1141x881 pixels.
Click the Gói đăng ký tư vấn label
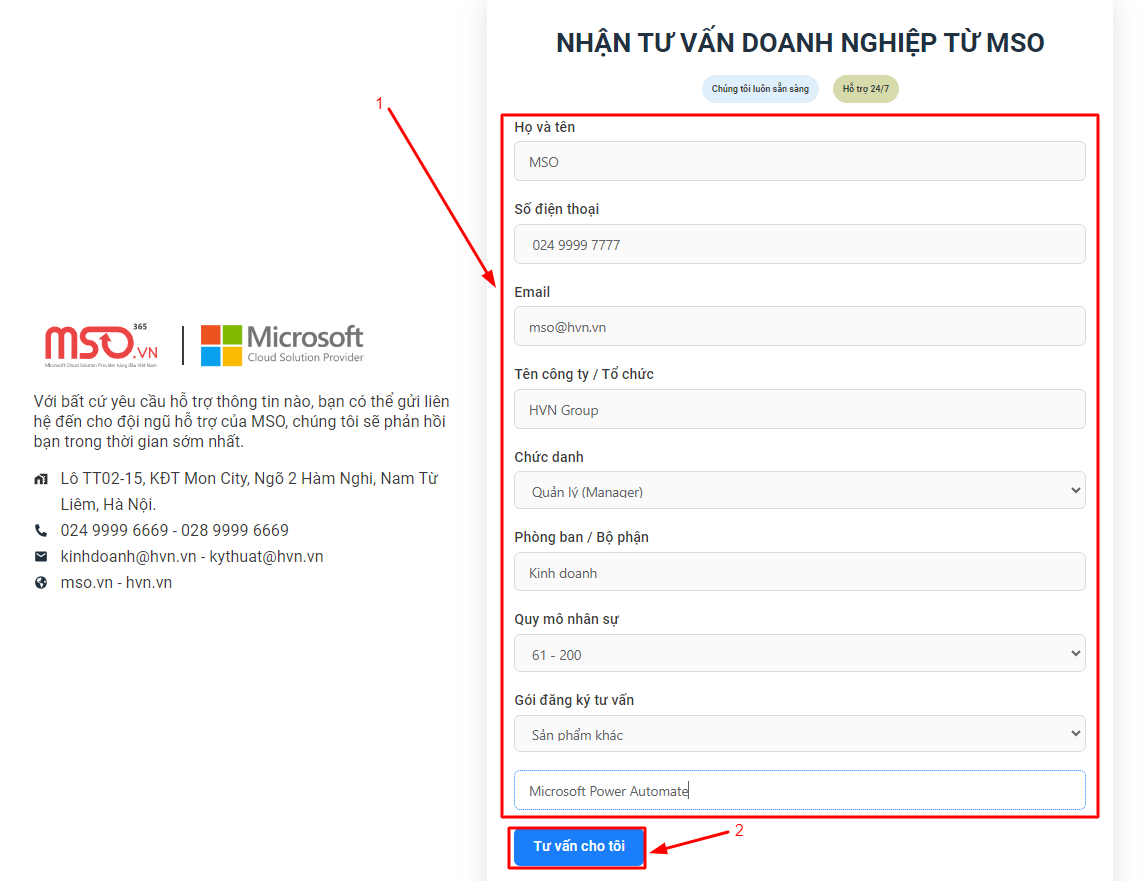point(574,701)
